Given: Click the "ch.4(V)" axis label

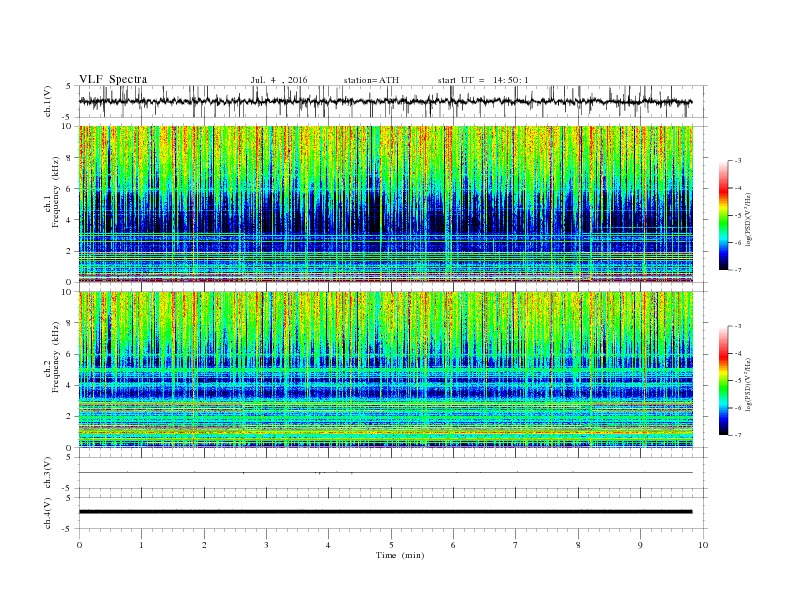Looking at the screenshot, I should pos(47,513).
